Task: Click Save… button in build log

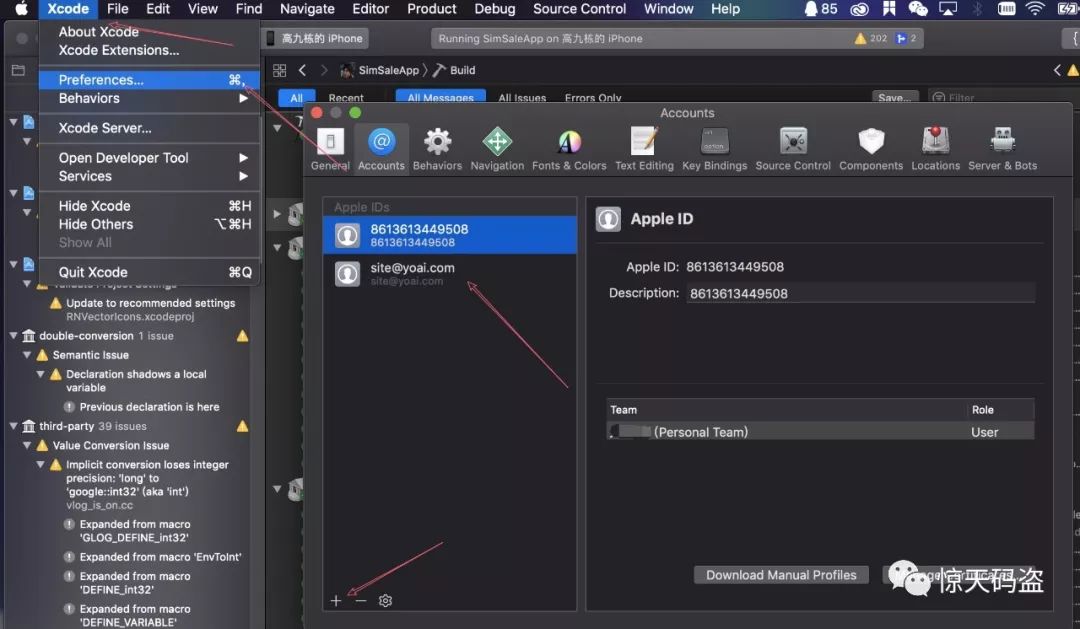Action: pyautogui.click(x=895, y=98)
